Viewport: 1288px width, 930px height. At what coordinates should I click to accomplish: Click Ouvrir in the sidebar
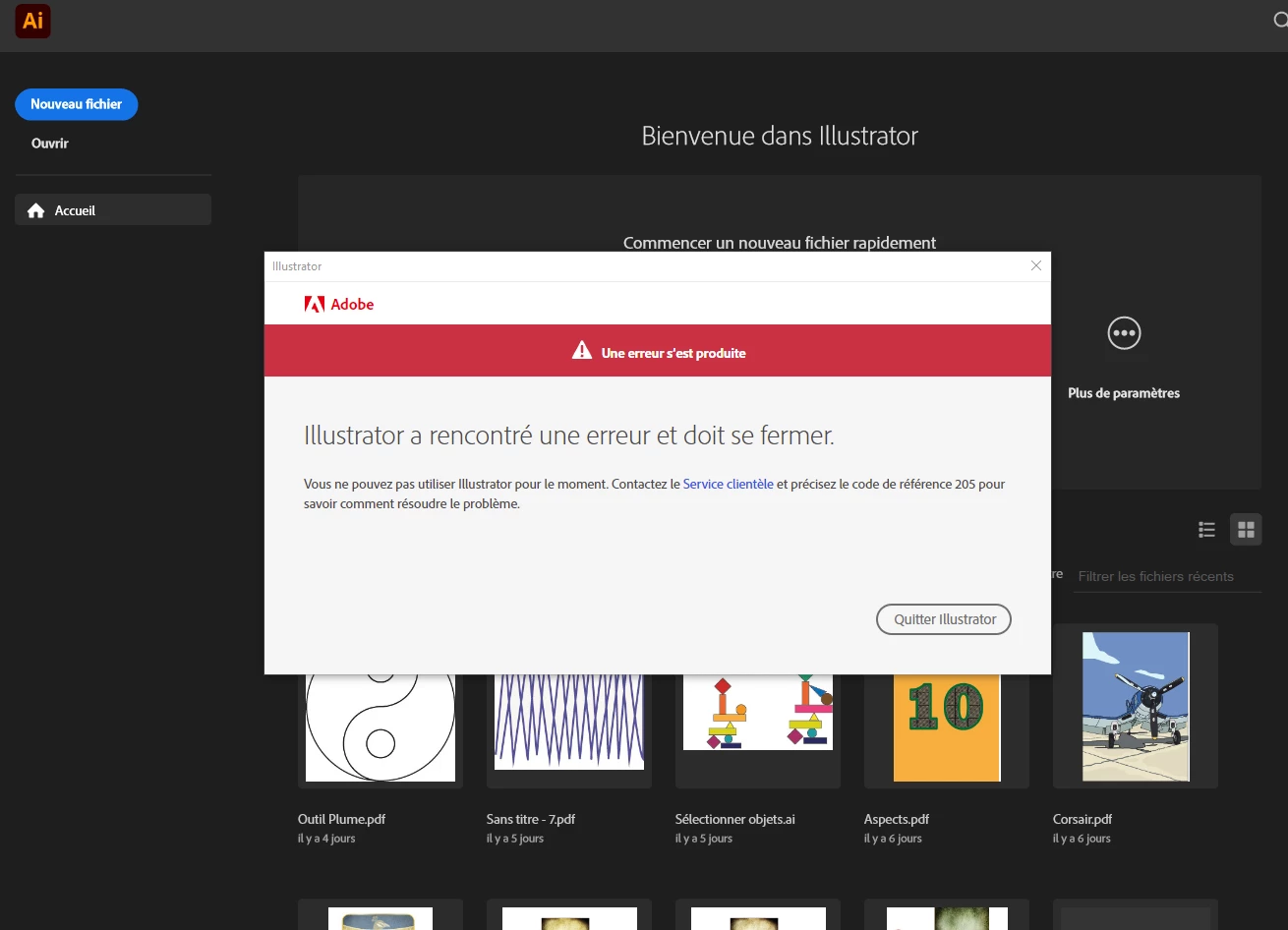pos(50,144)
